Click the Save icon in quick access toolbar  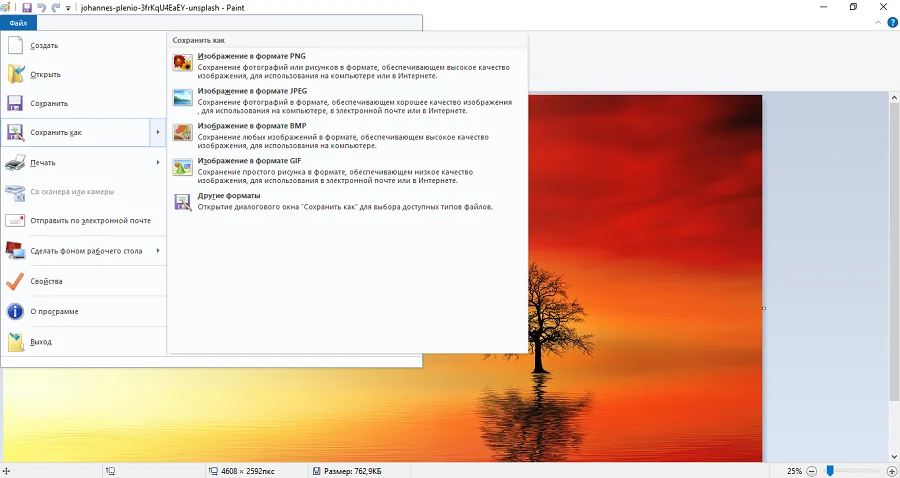tap(27, 7)
